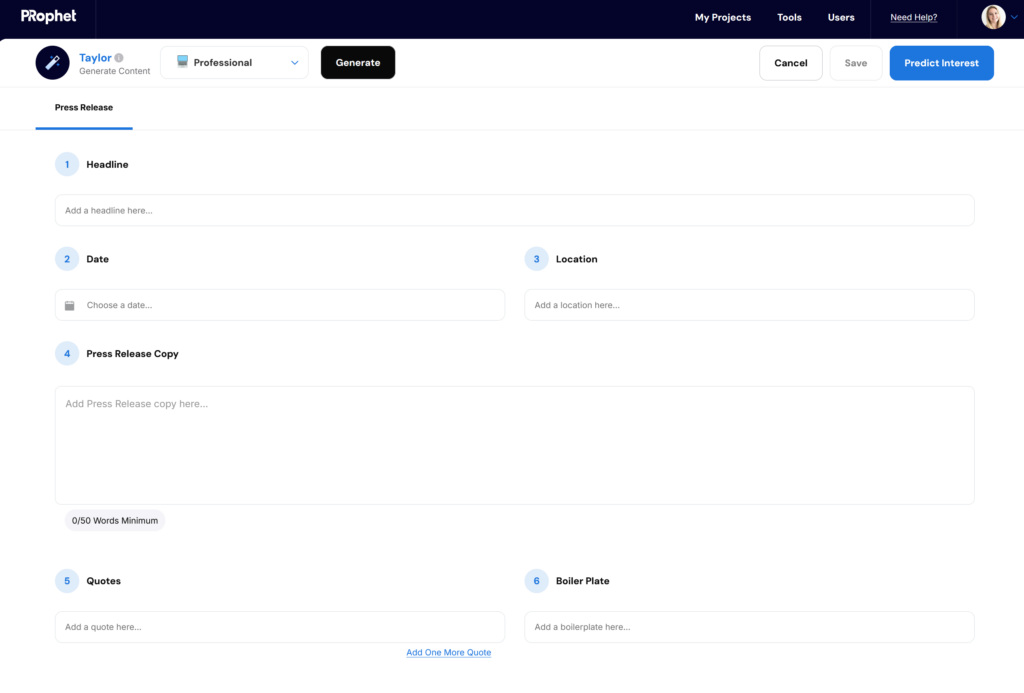
Task: Expand the profile menu chevron
Action: click(1014, 18)
